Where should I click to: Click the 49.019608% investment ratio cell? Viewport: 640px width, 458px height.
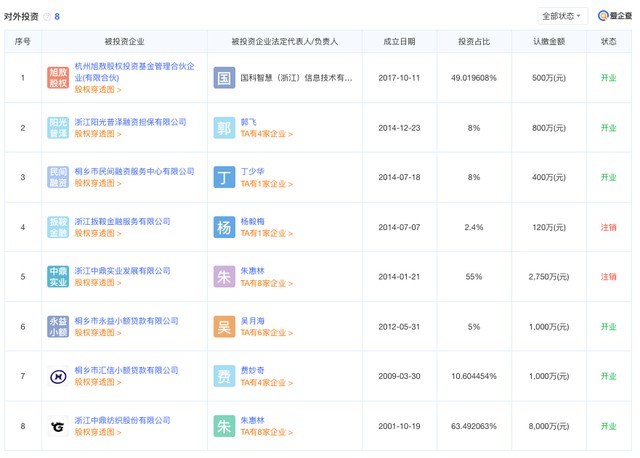(x=474, y=78)
